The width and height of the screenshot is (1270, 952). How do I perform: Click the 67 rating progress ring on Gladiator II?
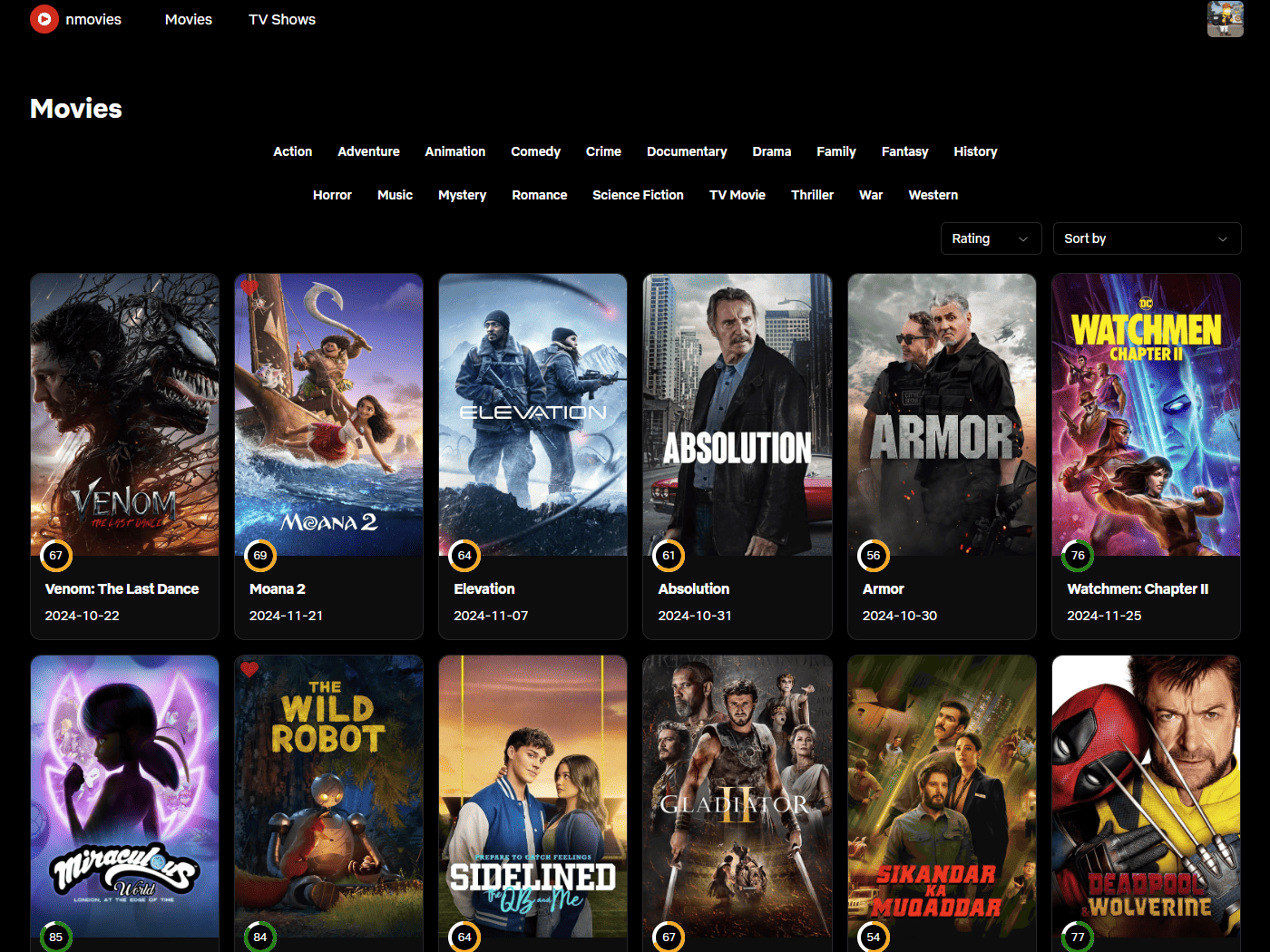[x=669, y=937]
